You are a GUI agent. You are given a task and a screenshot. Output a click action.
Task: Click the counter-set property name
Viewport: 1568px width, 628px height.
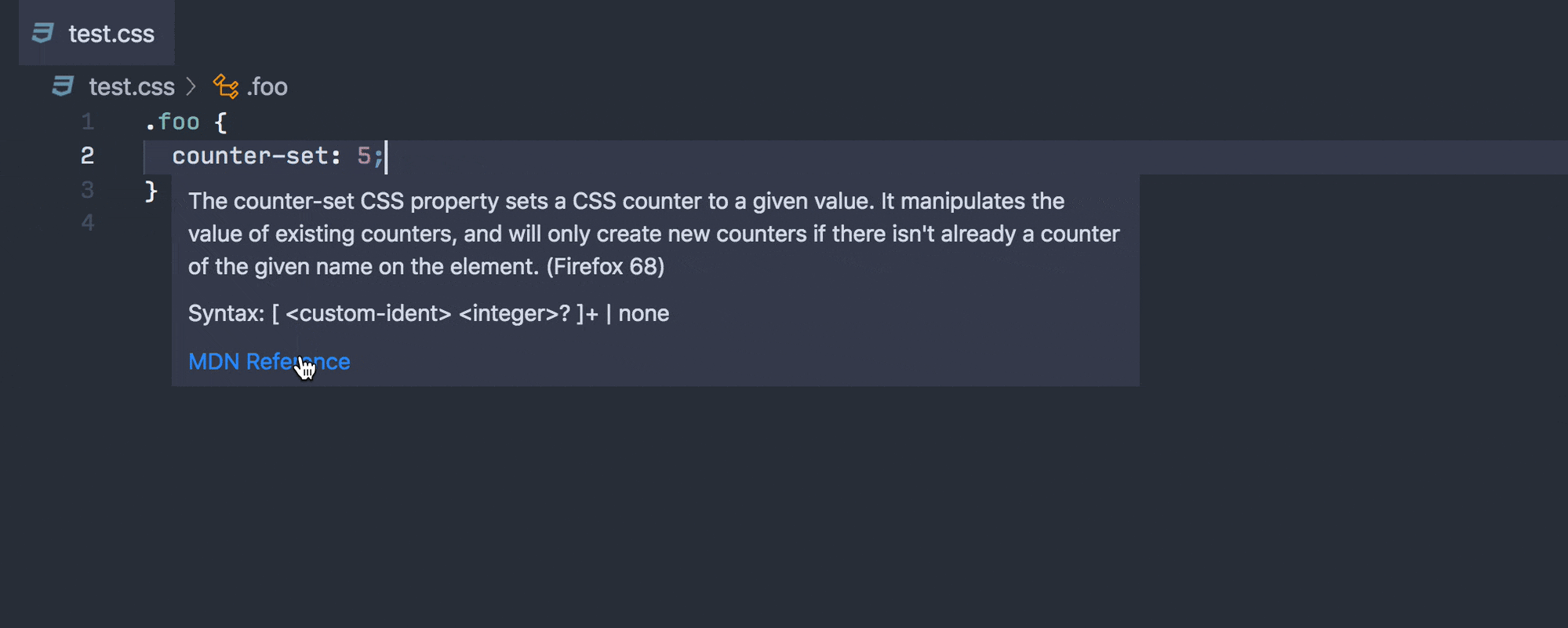(250, 155)
